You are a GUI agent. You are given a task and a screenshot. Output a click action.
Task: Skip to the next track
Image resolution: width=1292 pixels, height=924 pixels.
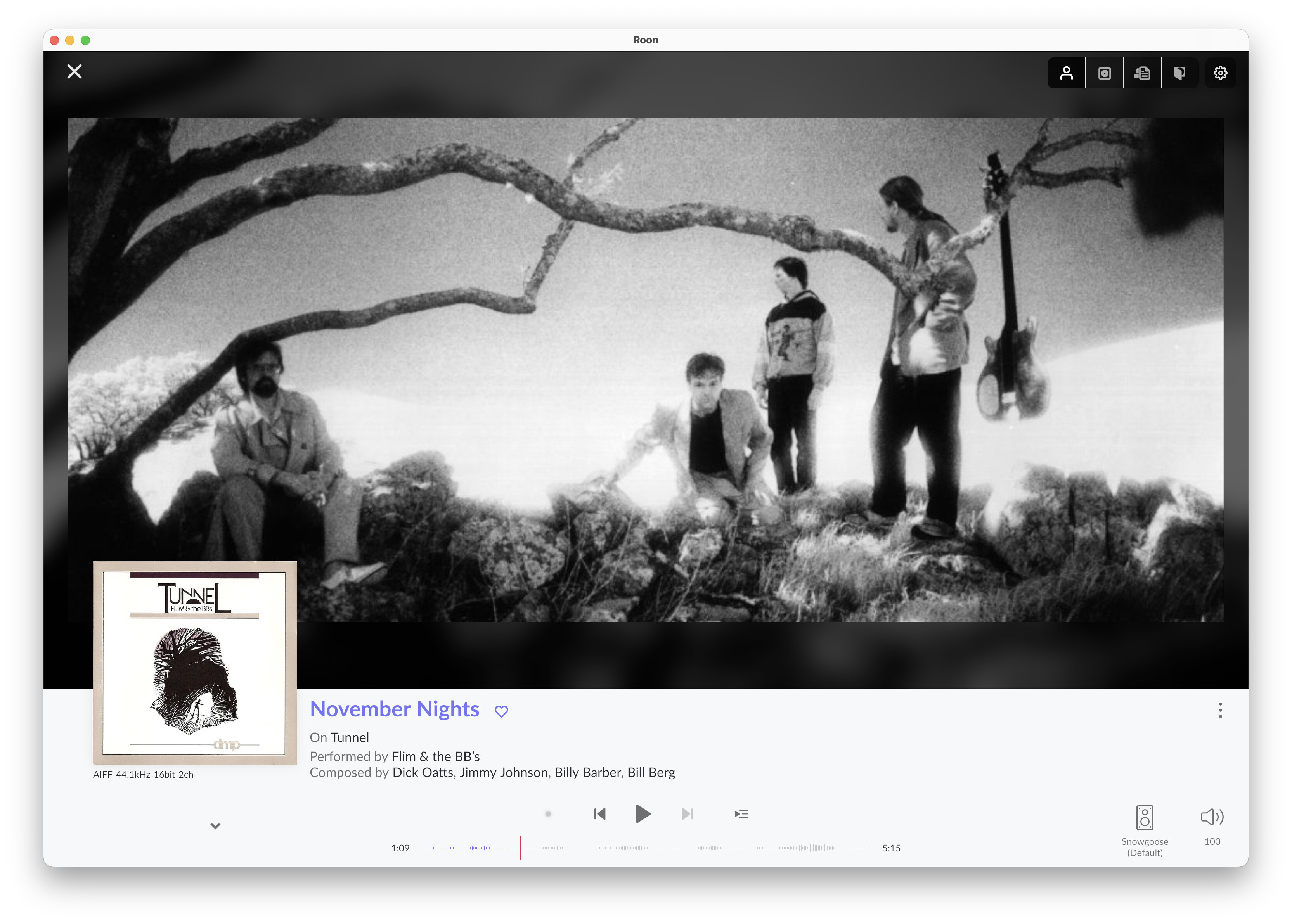687,813
